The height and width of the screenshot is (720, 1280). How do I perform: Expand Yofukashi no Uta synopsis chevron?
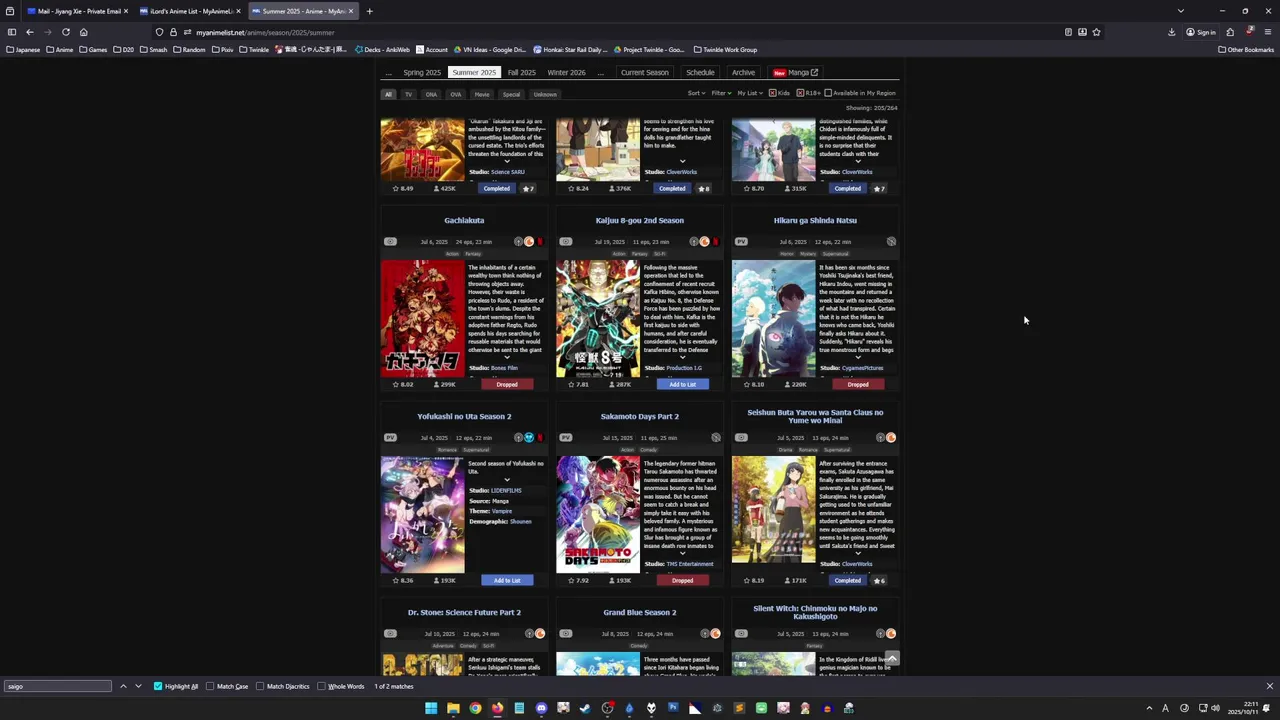click(x=507, y=480)
